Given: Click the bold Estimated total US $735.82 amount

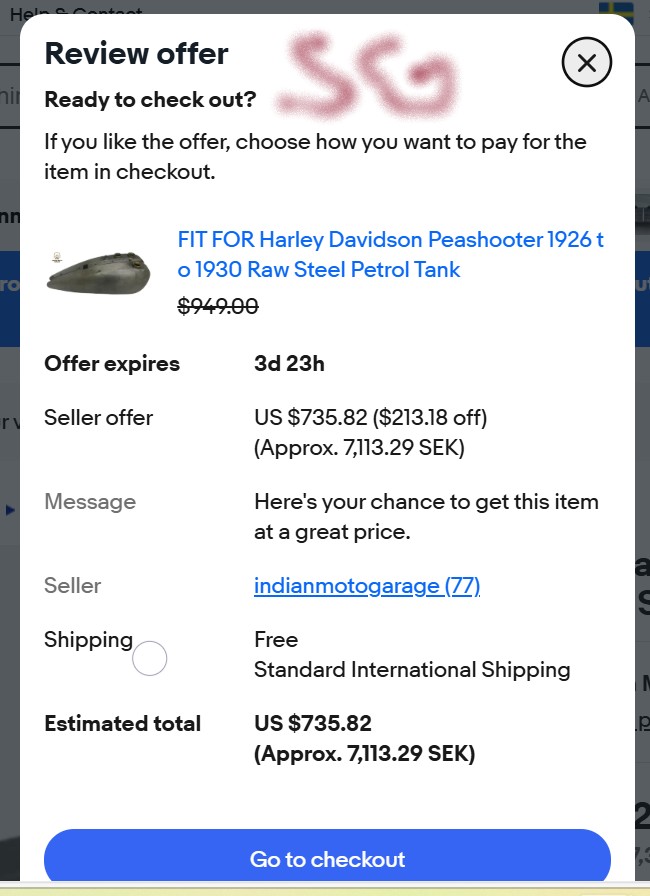Looking at the screenshot, I should (x=313, y=723).
